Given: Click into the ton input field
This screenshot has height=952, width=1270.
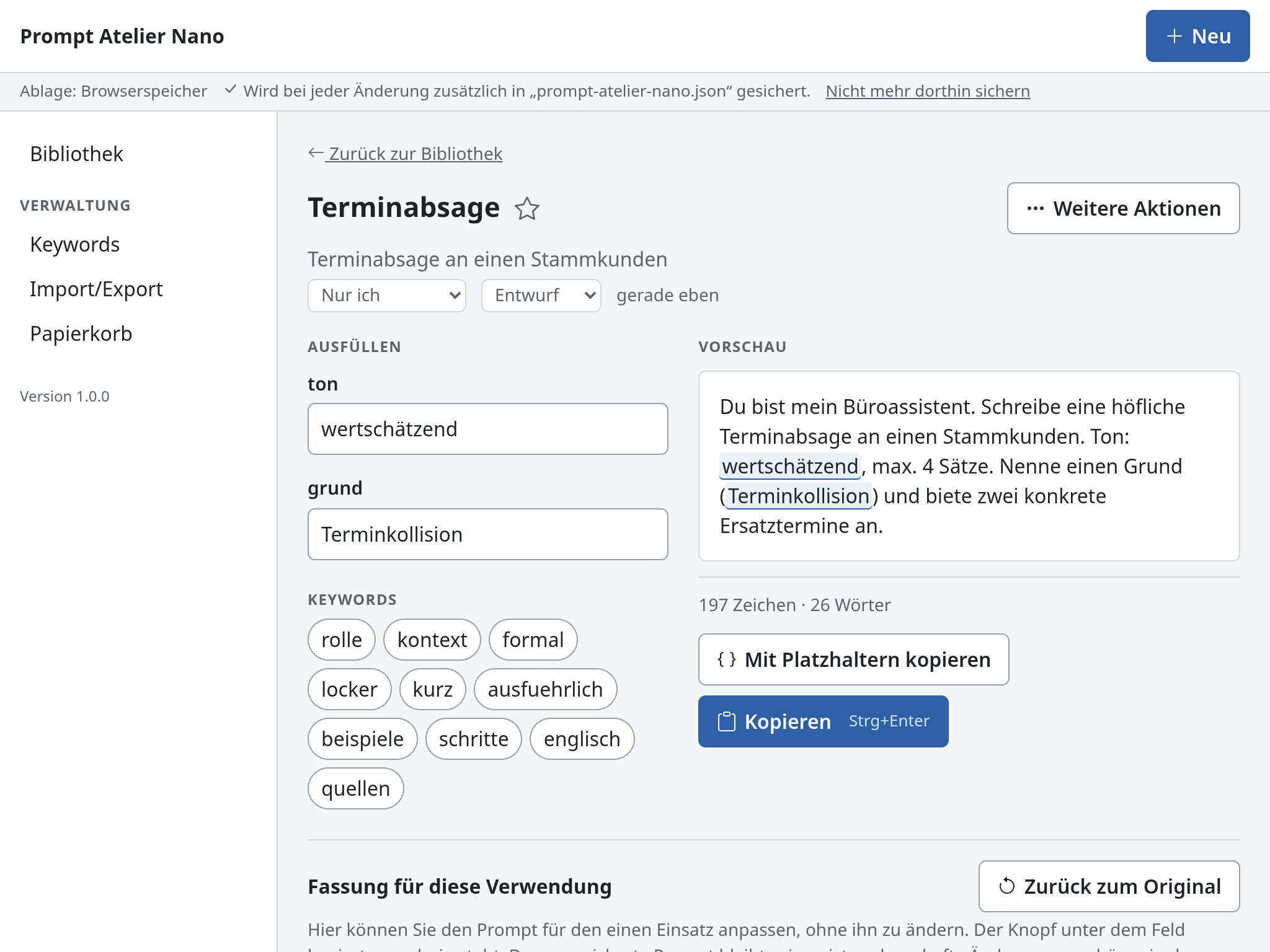Looking at the screenshot, I should point(488,429).
